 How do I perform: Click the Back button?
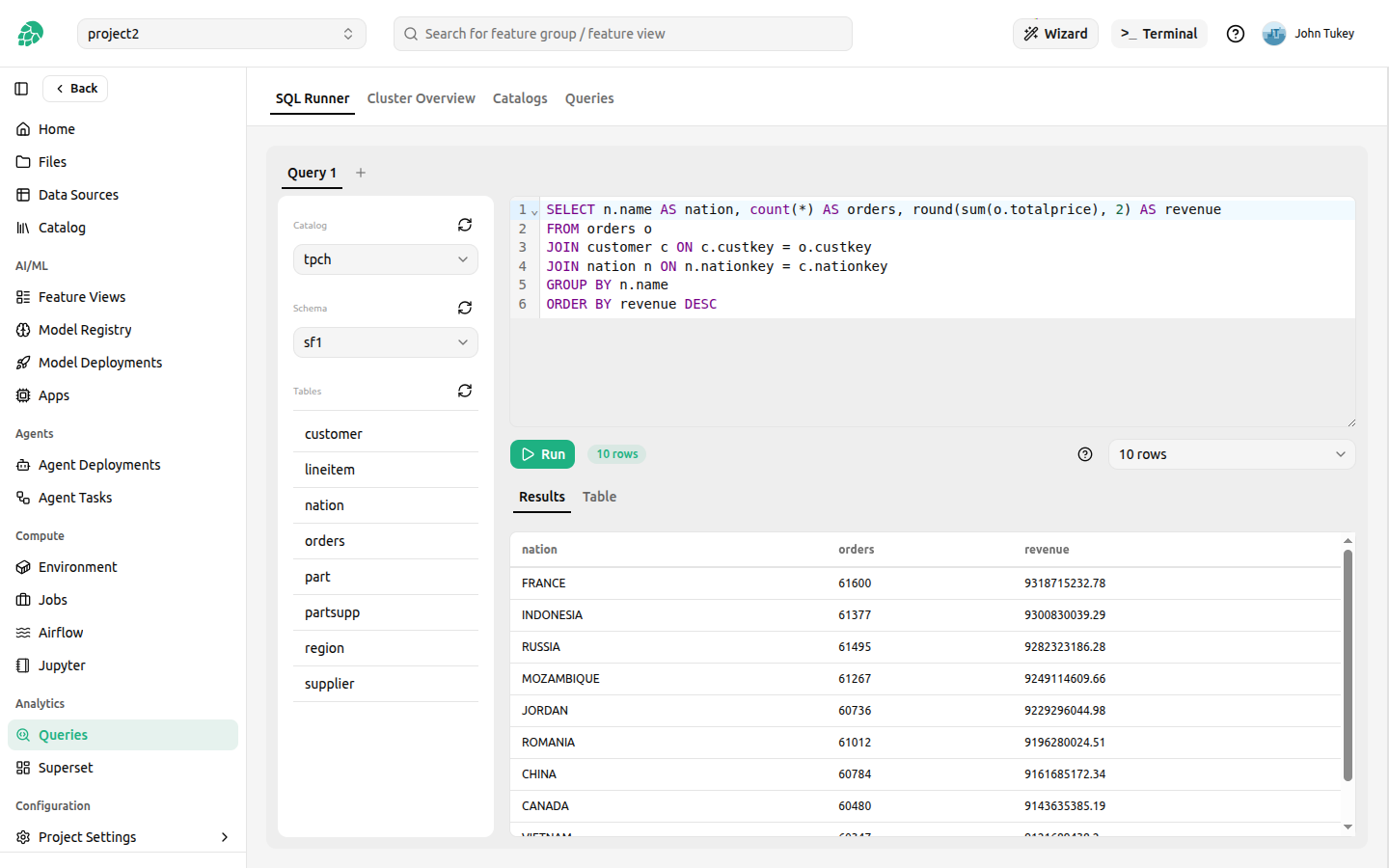75,89
